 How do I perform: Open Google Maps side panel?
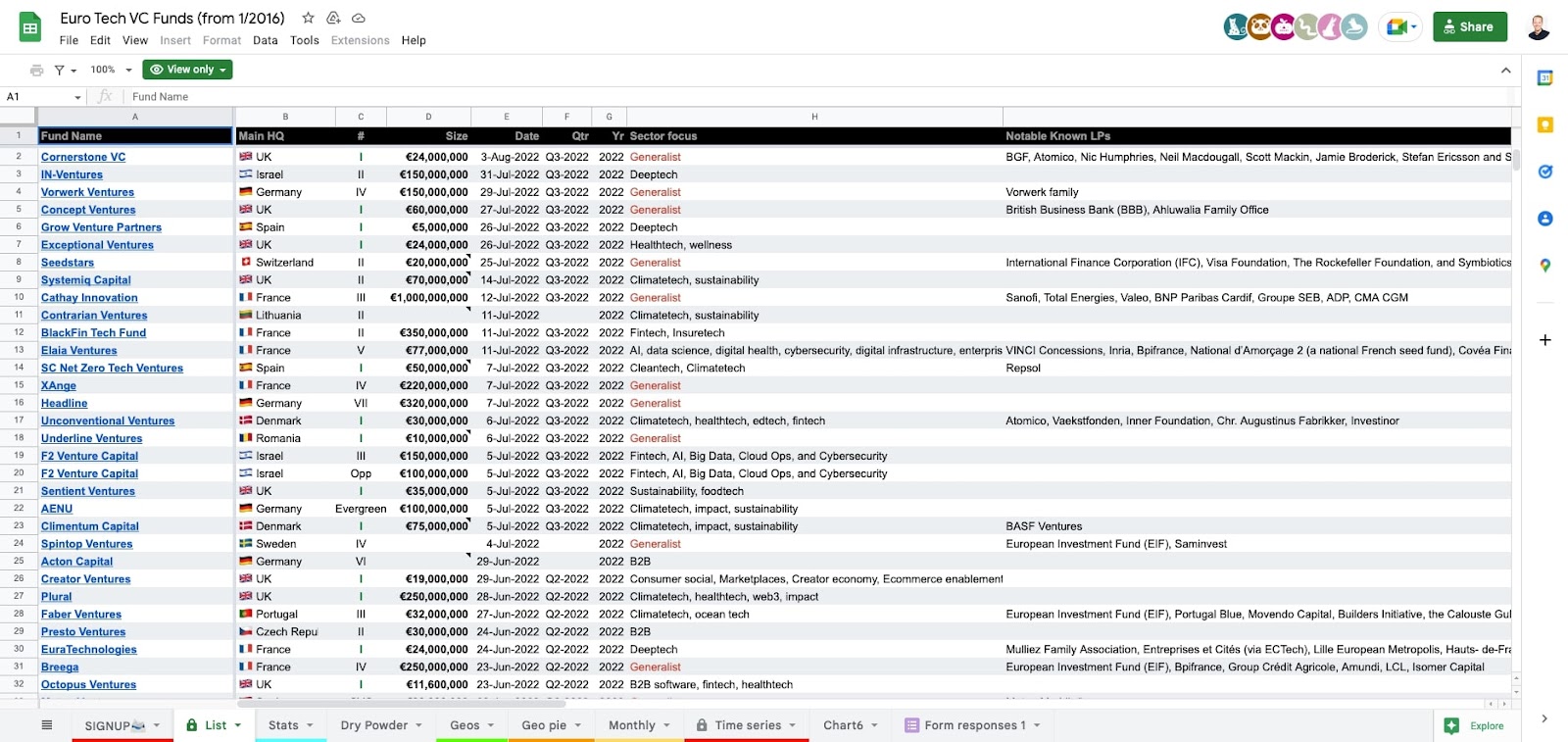coord(1545,266)
